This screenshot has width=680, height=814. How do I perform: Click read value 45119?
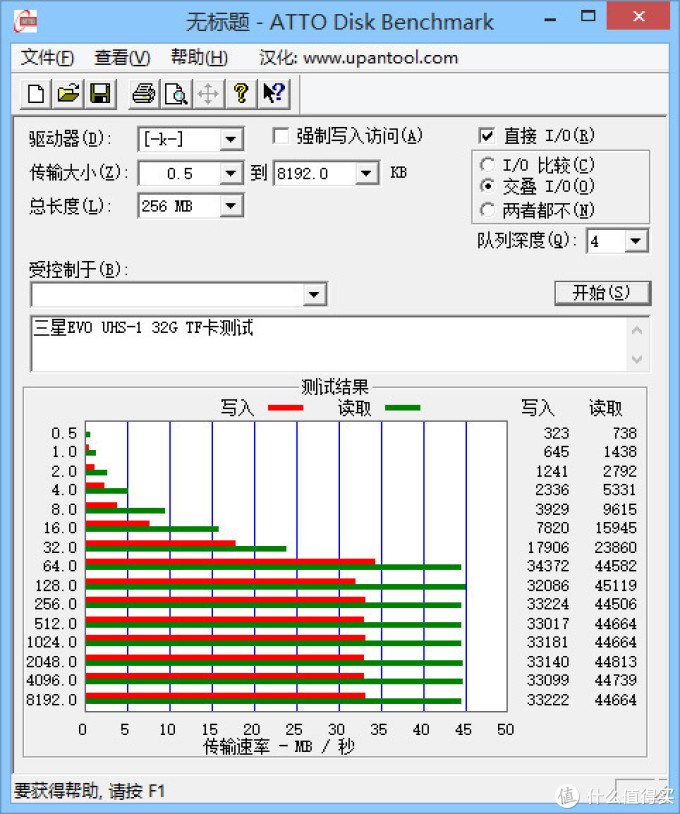click(616, 586)
